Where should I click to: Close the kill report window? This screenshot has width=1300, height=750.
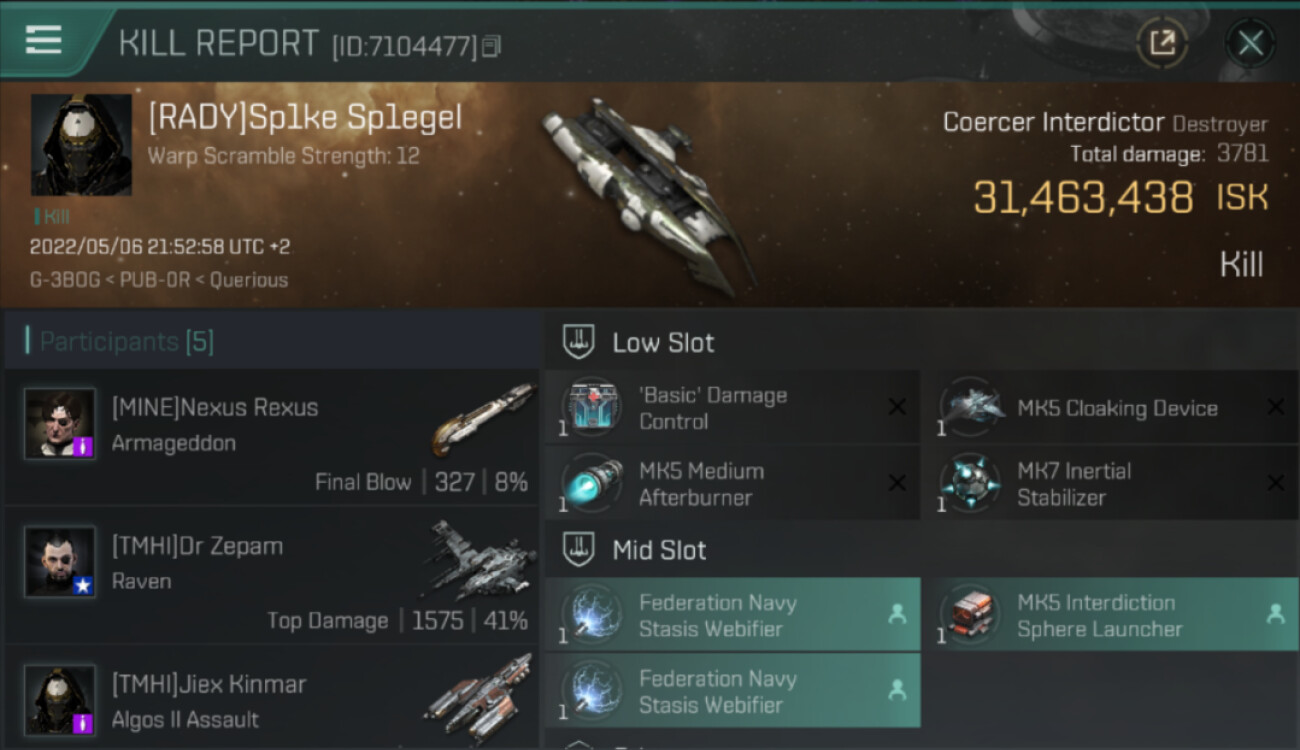click(1250, 43)
